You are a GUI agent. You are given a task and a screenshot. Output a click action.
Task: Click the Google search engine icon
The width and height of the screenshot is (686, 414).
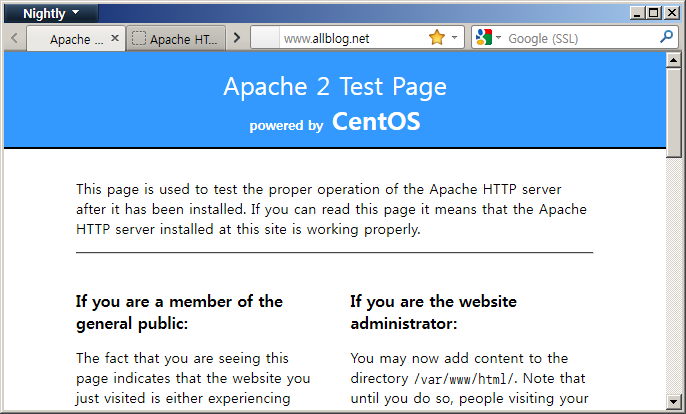484,38
